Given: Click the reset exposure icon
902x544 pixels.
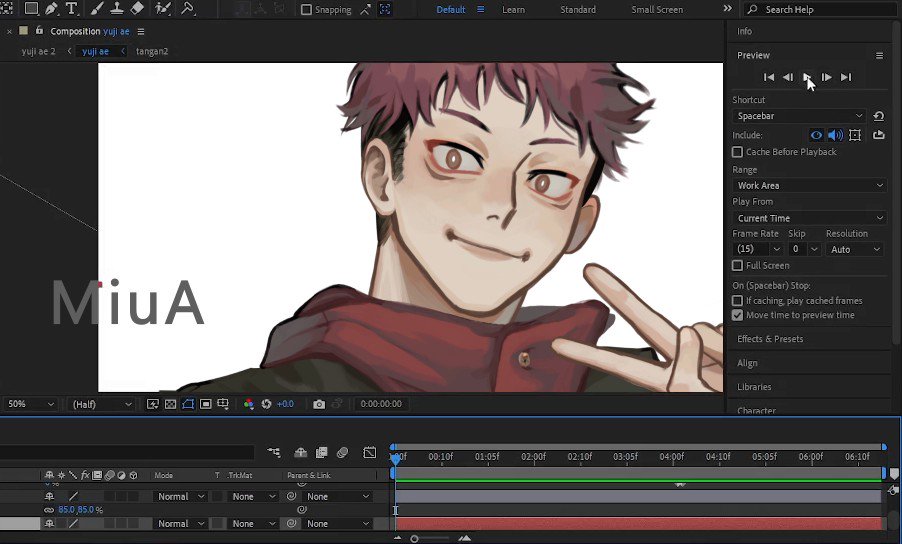Looking at the screenshot, I should pos(266,404).
